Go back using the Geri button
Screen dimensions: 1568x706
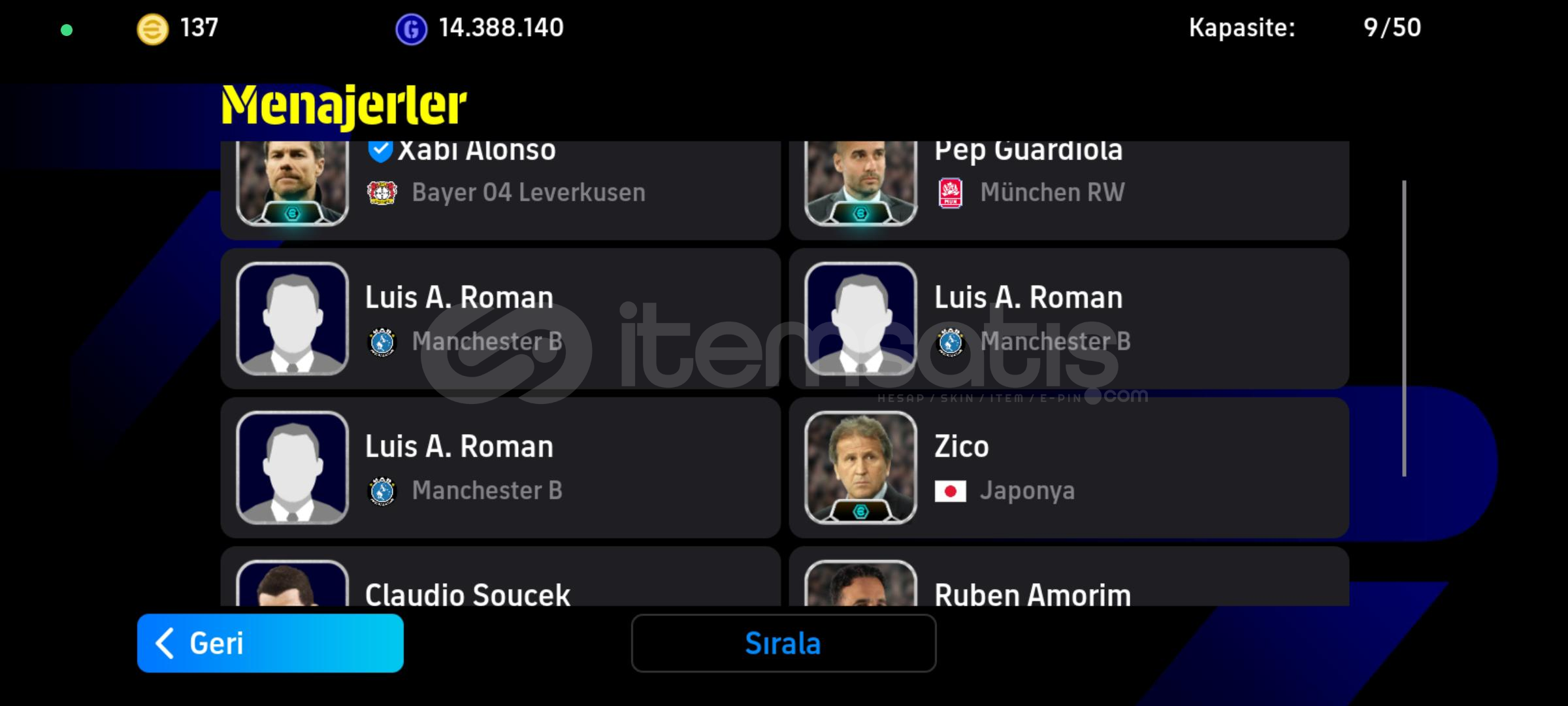click(x=270, y=643)
